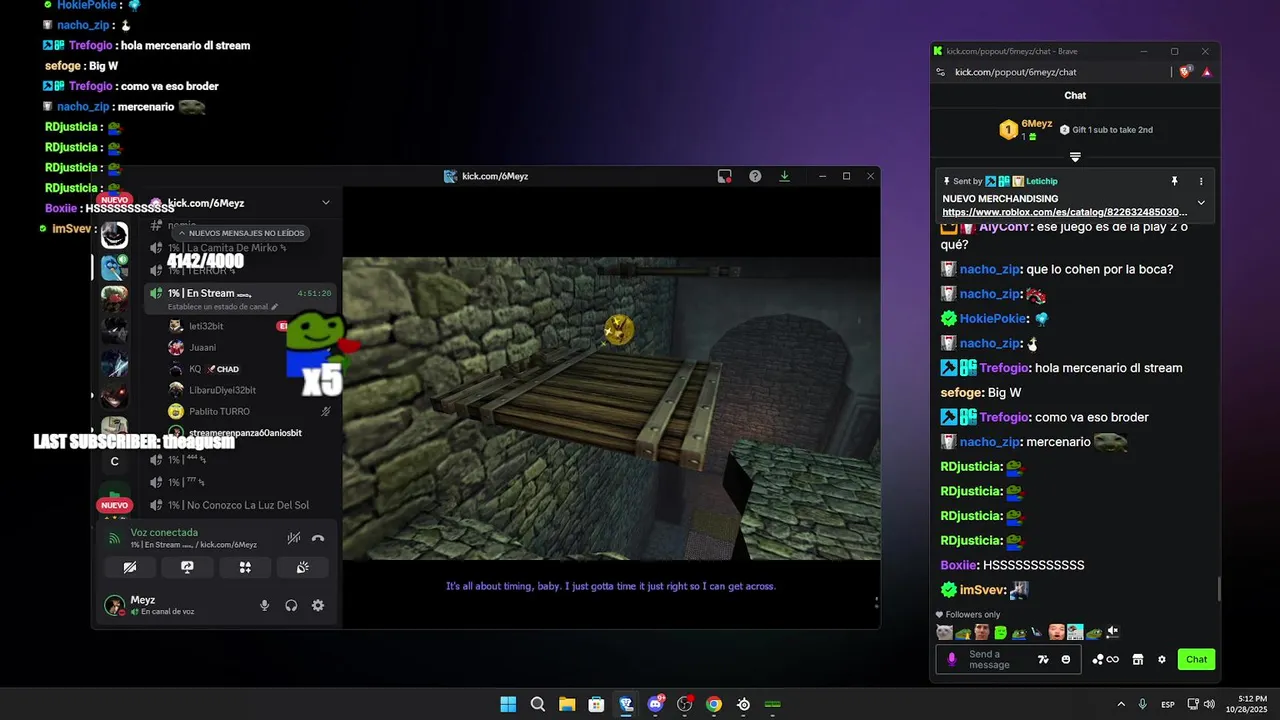Open chat settings gear icon
The height and width of the screenshot is (720, 1280).
pyautogui.click(x=1162, y=659)
